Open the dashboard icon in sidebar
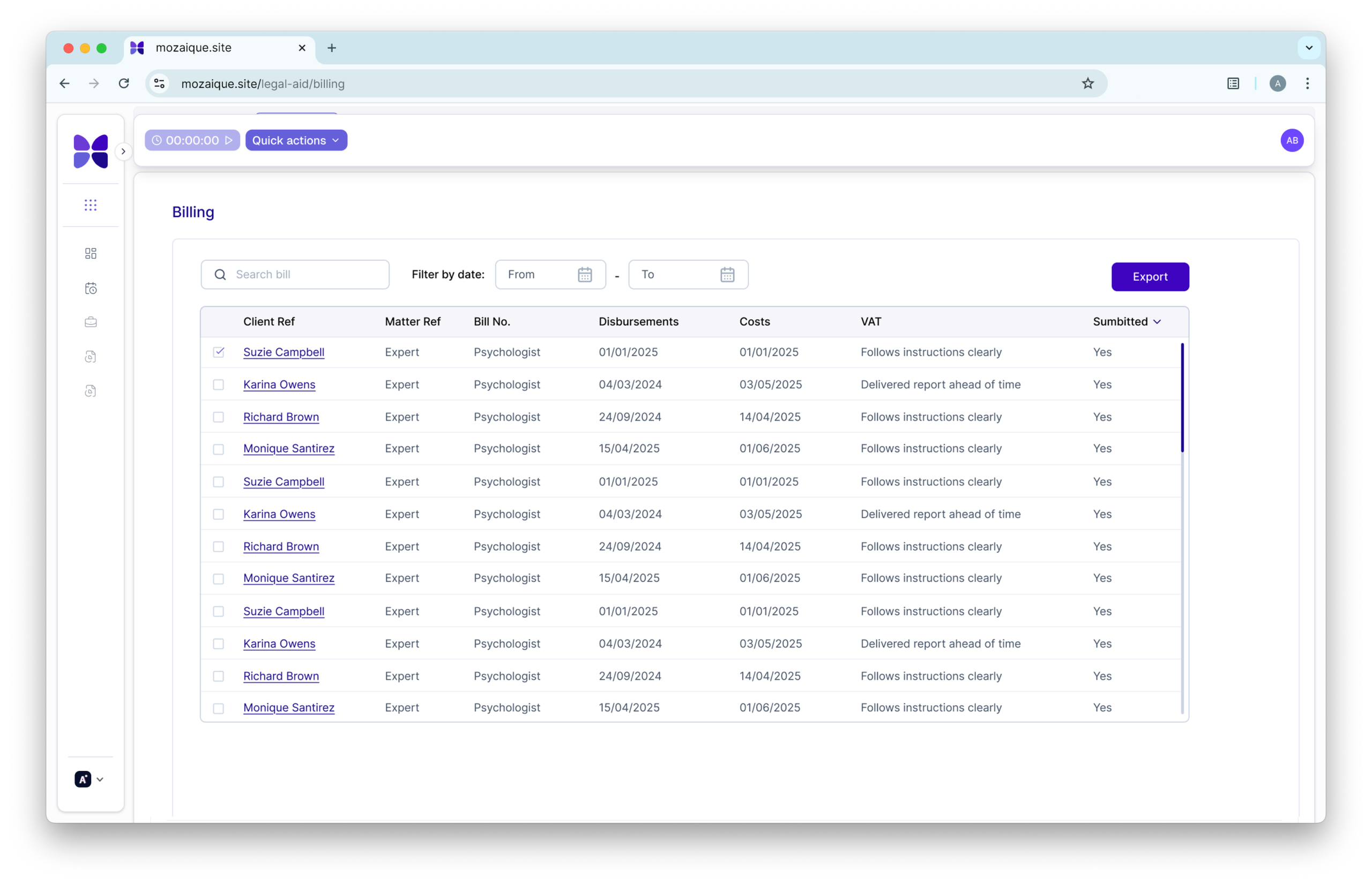Screen dimensions: 1372x884 [91, 253]
